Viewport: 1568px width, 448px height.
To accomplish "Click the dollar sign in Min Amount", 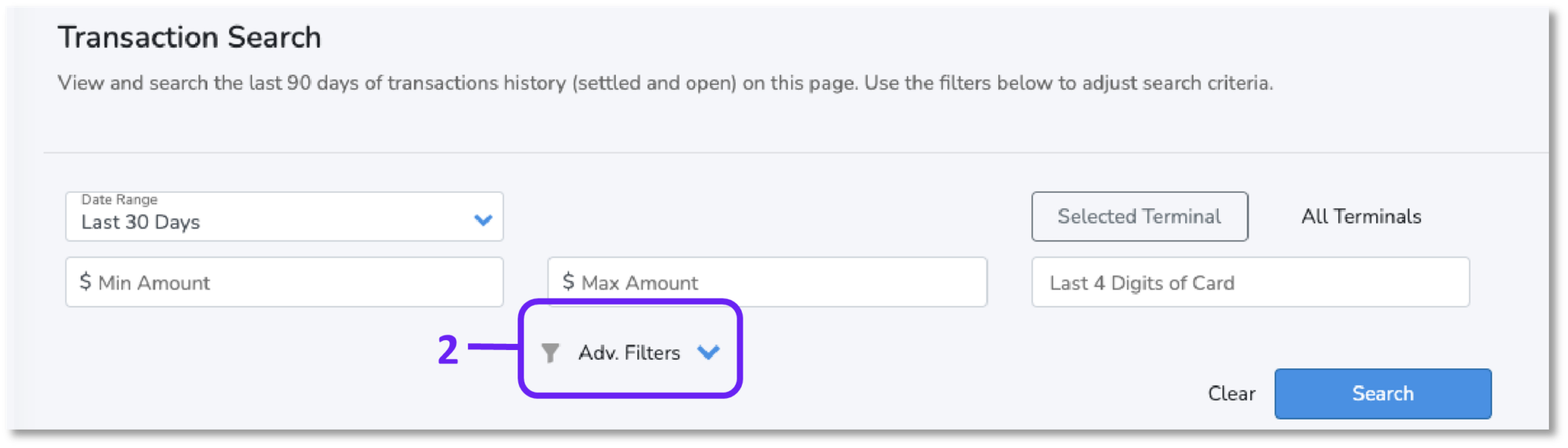I will (x=85, y=282).
